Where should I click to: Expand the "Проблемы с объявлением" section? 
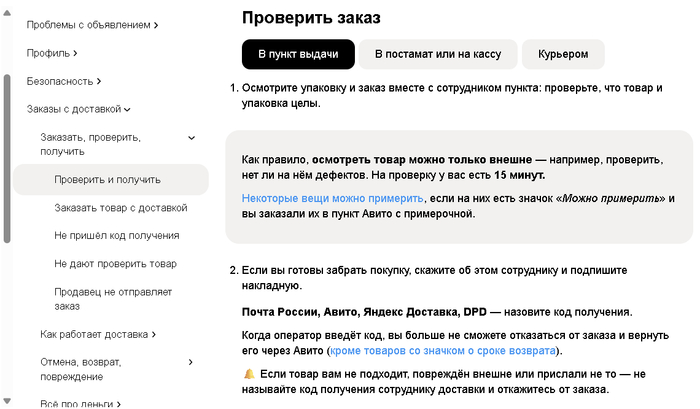(x=92, y=24)
